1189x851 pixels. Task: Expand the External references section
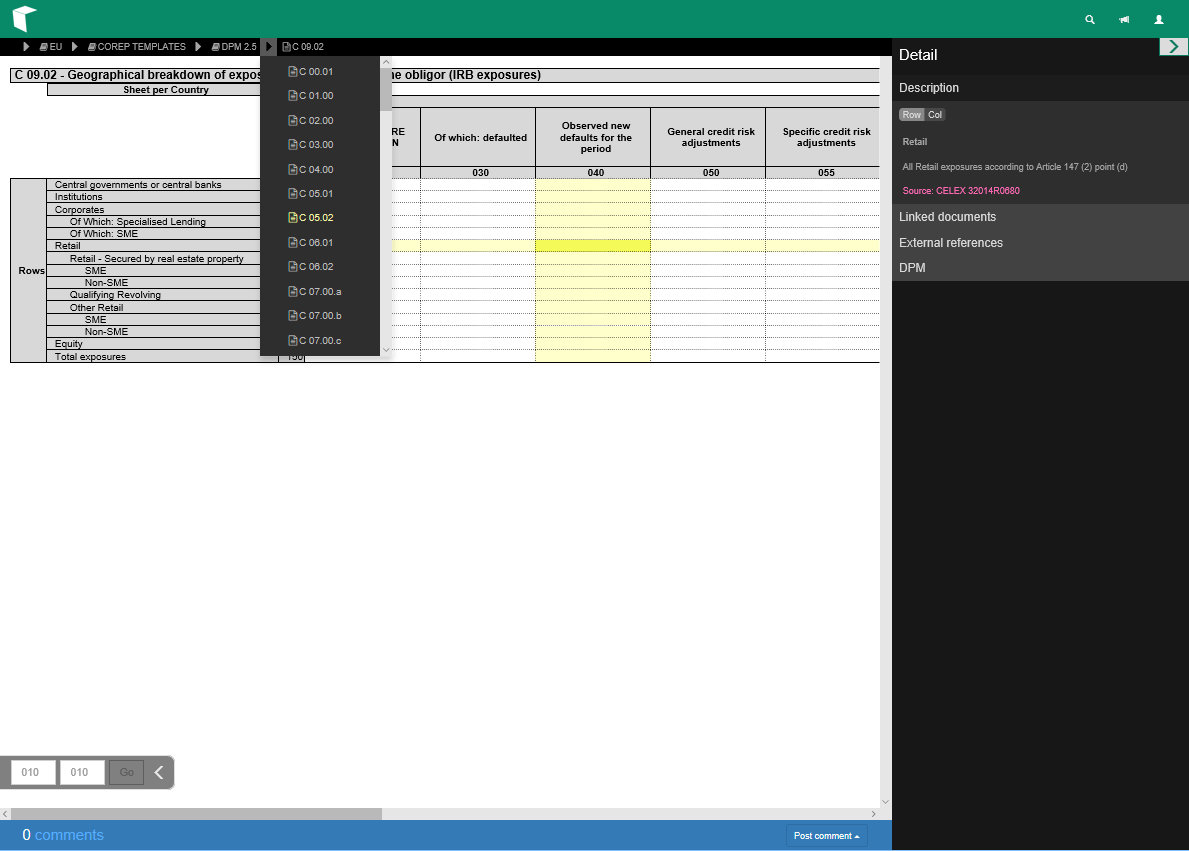point(950,243)
